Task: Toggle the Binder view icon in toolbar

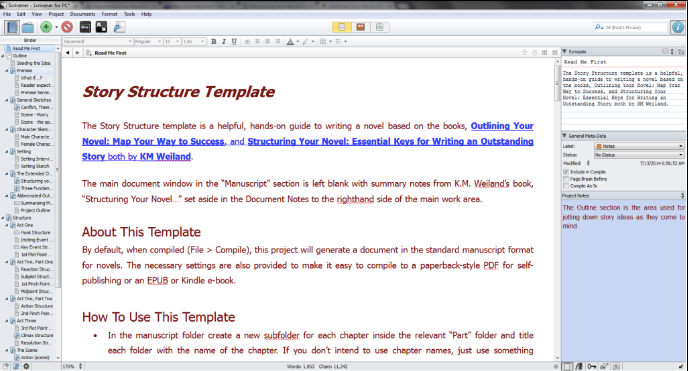Action: pos(11,27)
